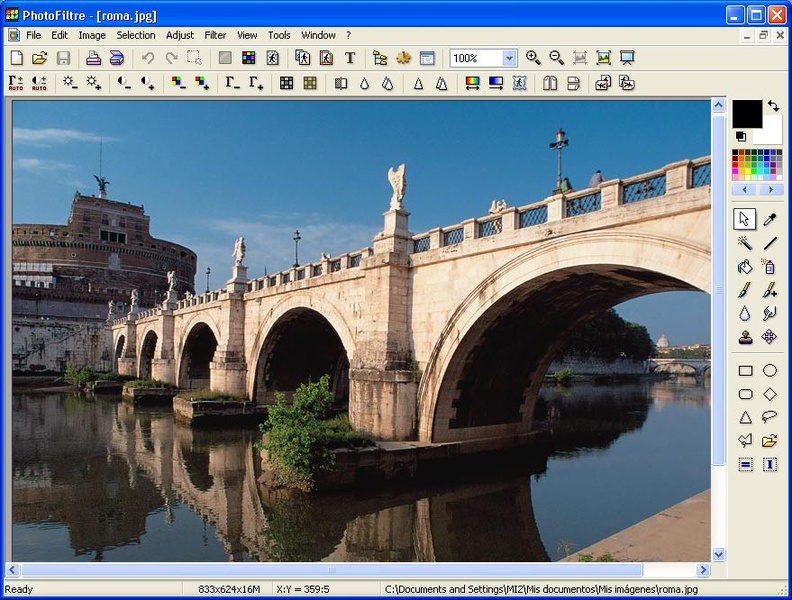Pick the Magic Wand tool
The width and height of the screenshot is (792, 600).
pyautogui.click(x=745, y=243)
